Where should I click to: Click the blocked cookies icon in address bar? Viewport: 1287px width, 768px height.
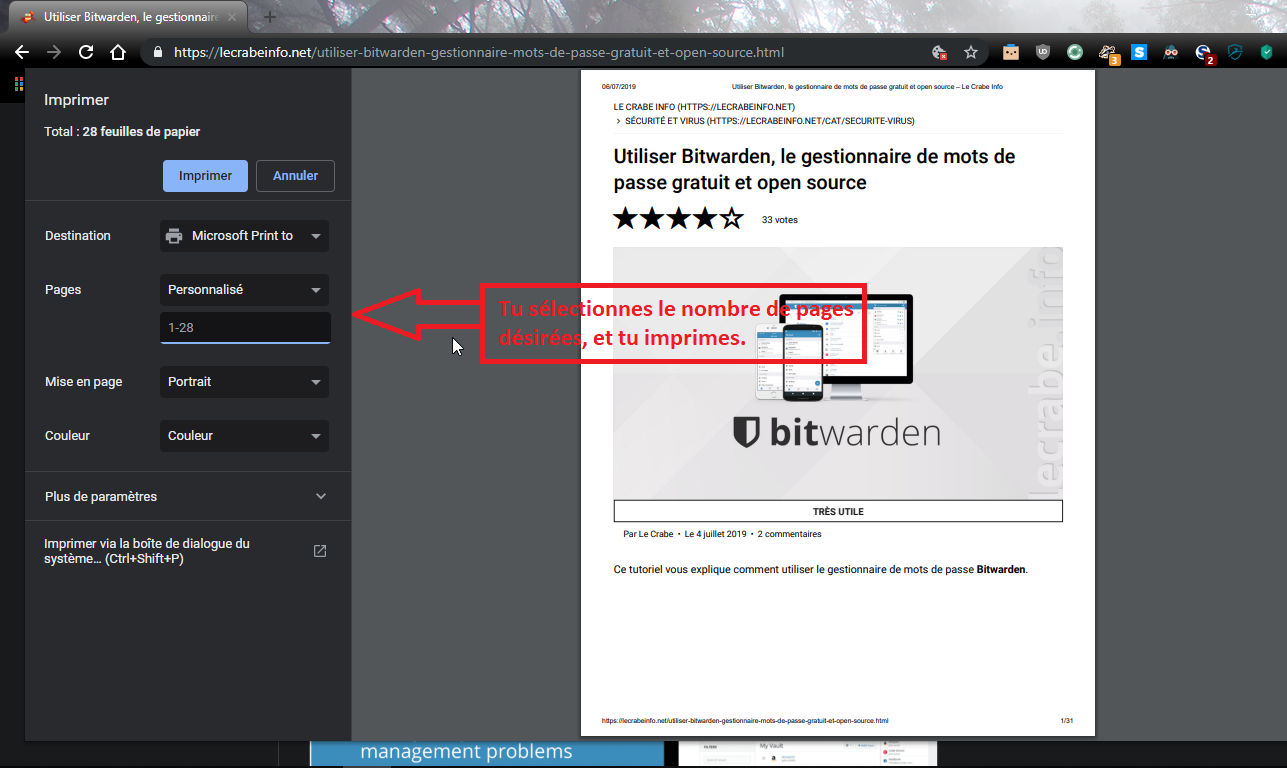pyautogui.click(x=939, y=52)
